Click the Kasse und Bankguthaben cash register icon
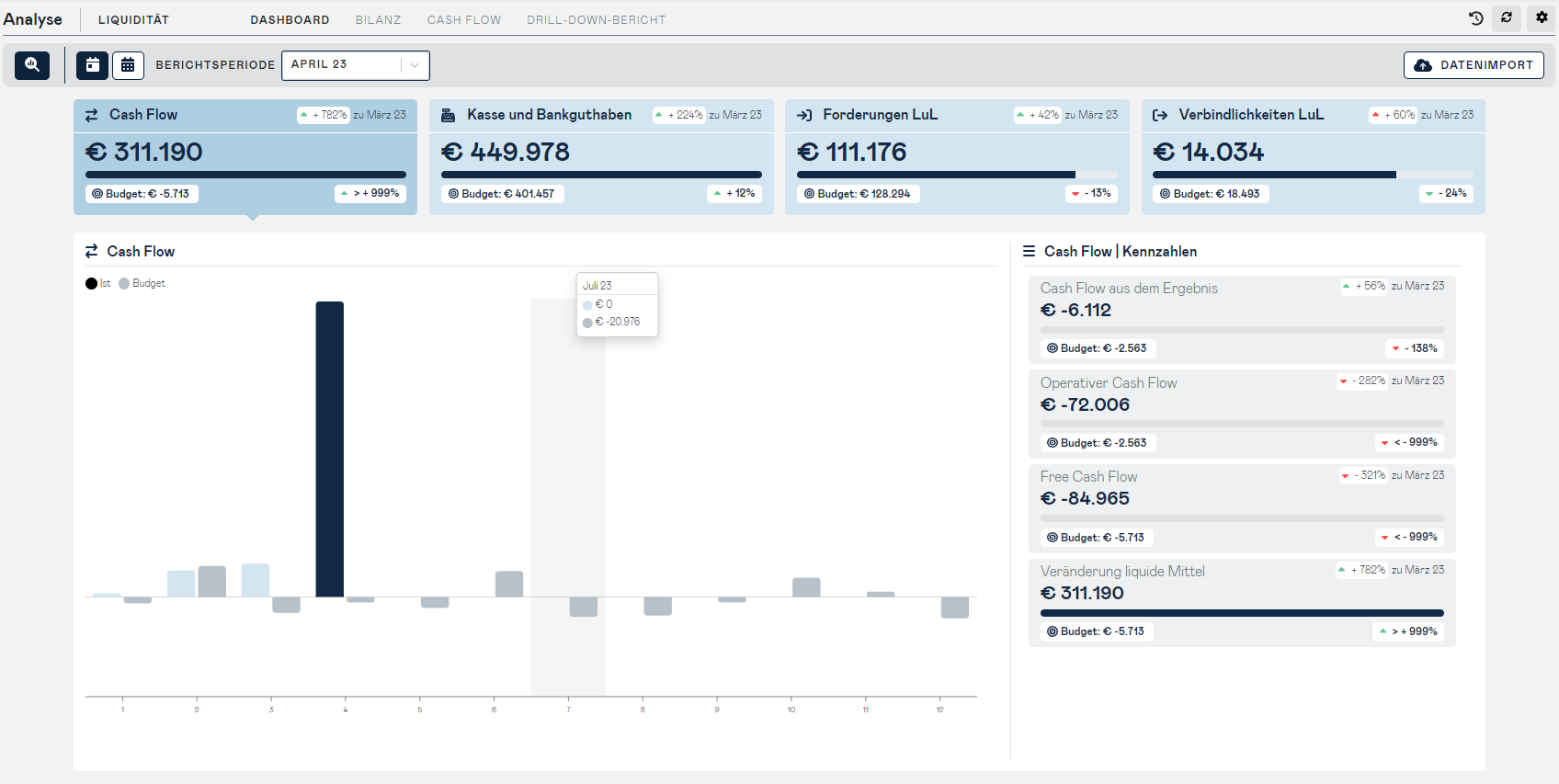 click(x=449, y=115)
